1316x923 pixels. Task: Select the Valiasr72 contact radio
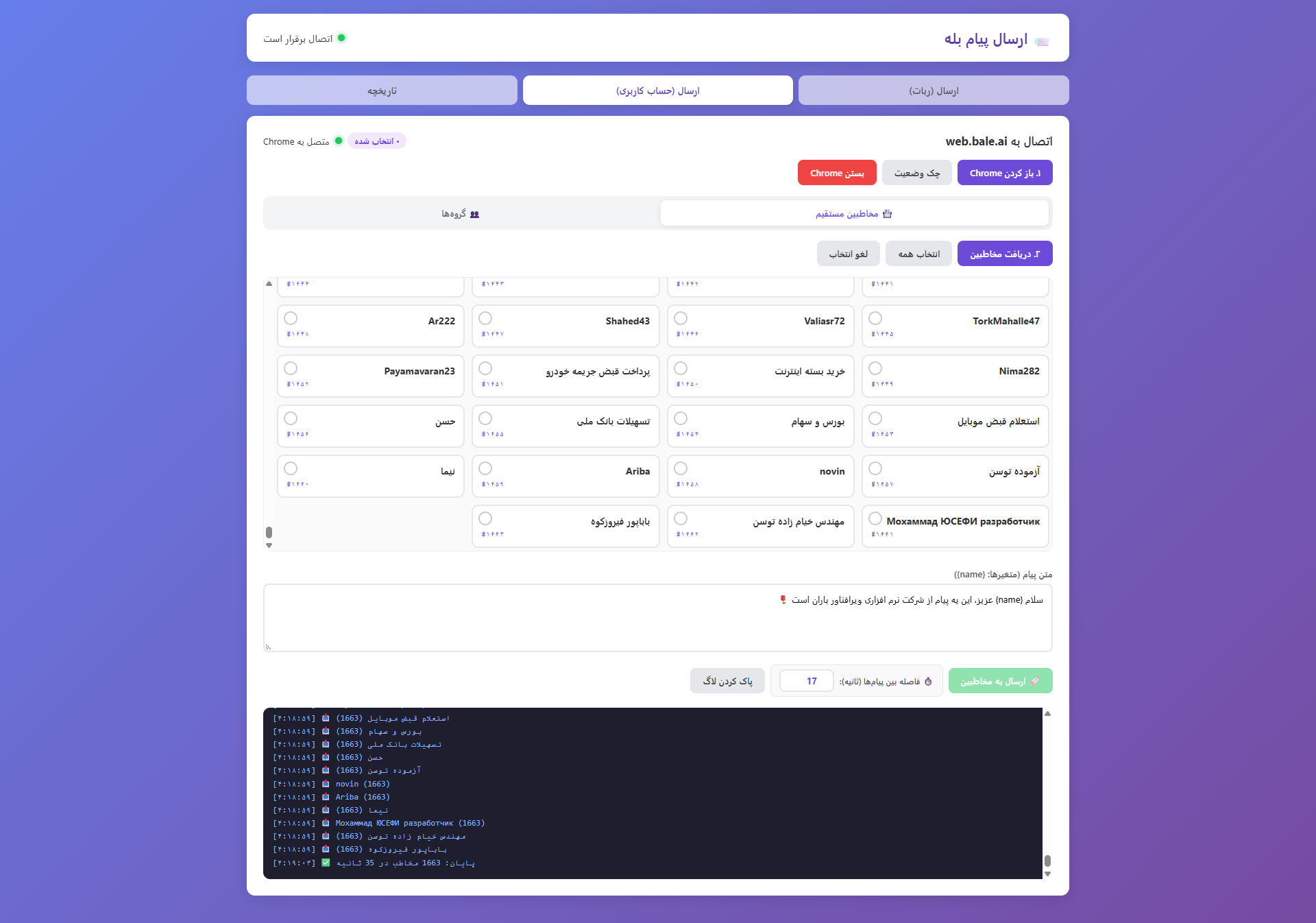pos(681,318)
